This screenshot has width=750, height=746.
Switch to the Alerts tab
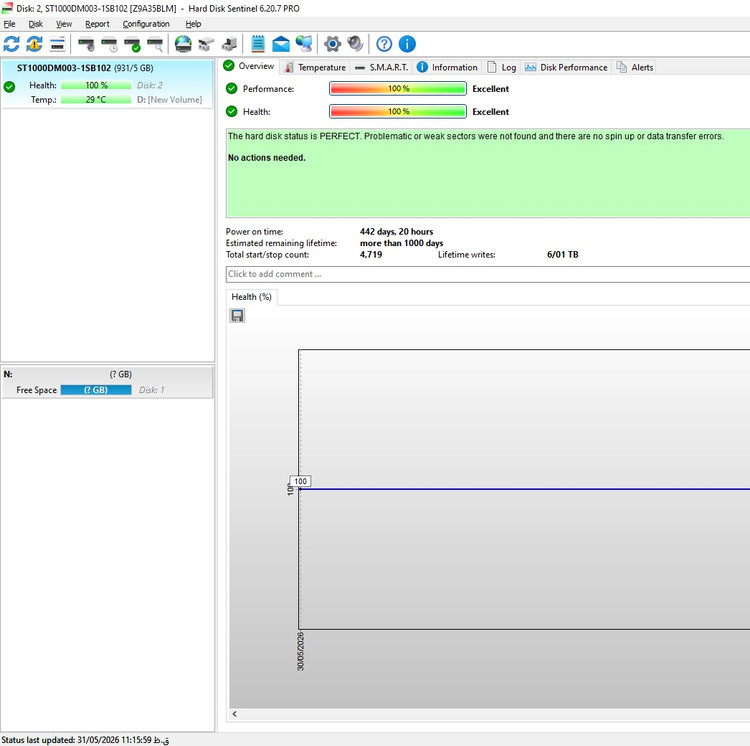[635, 67]
